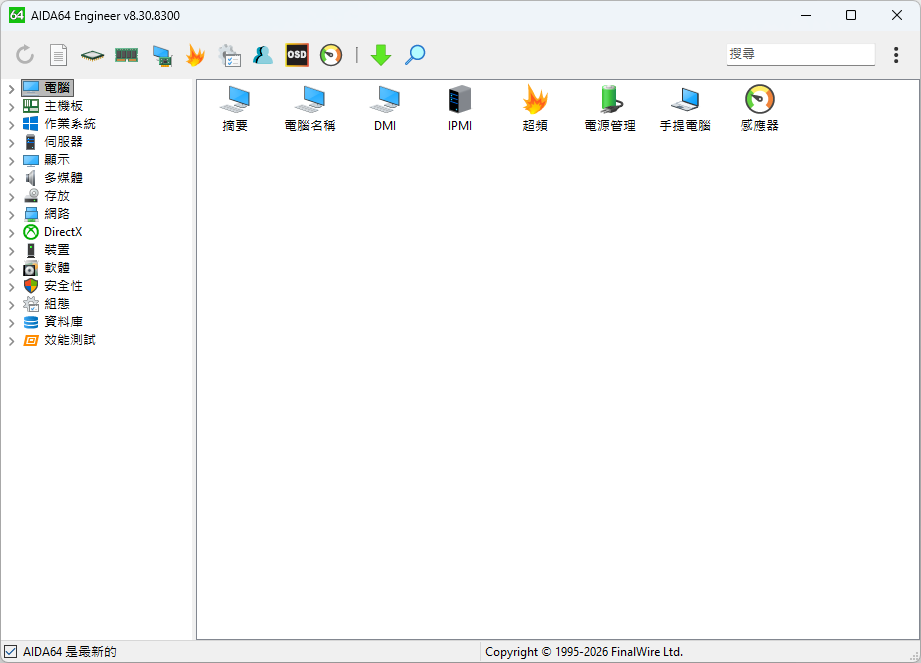Open the Report document icon in toolbar
This screenshot has height=663, width=921.
pyautogui.click(x=59, y=55)
